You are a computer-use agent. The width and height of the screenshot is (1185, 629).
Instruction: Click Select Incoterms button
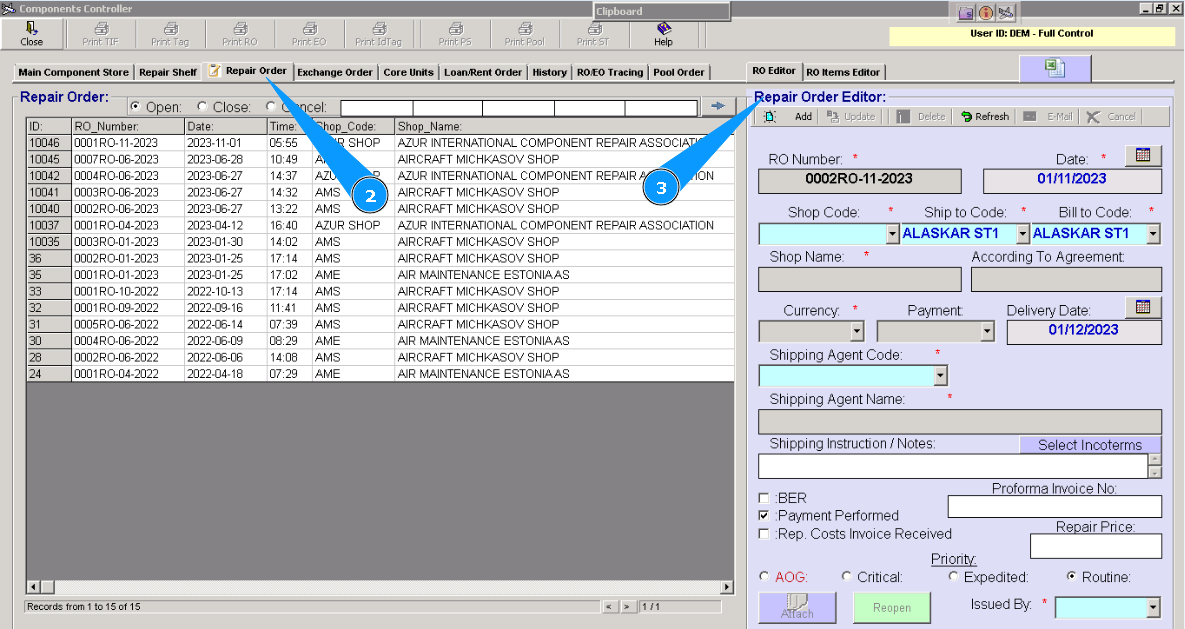click(x=1090, y=445)
